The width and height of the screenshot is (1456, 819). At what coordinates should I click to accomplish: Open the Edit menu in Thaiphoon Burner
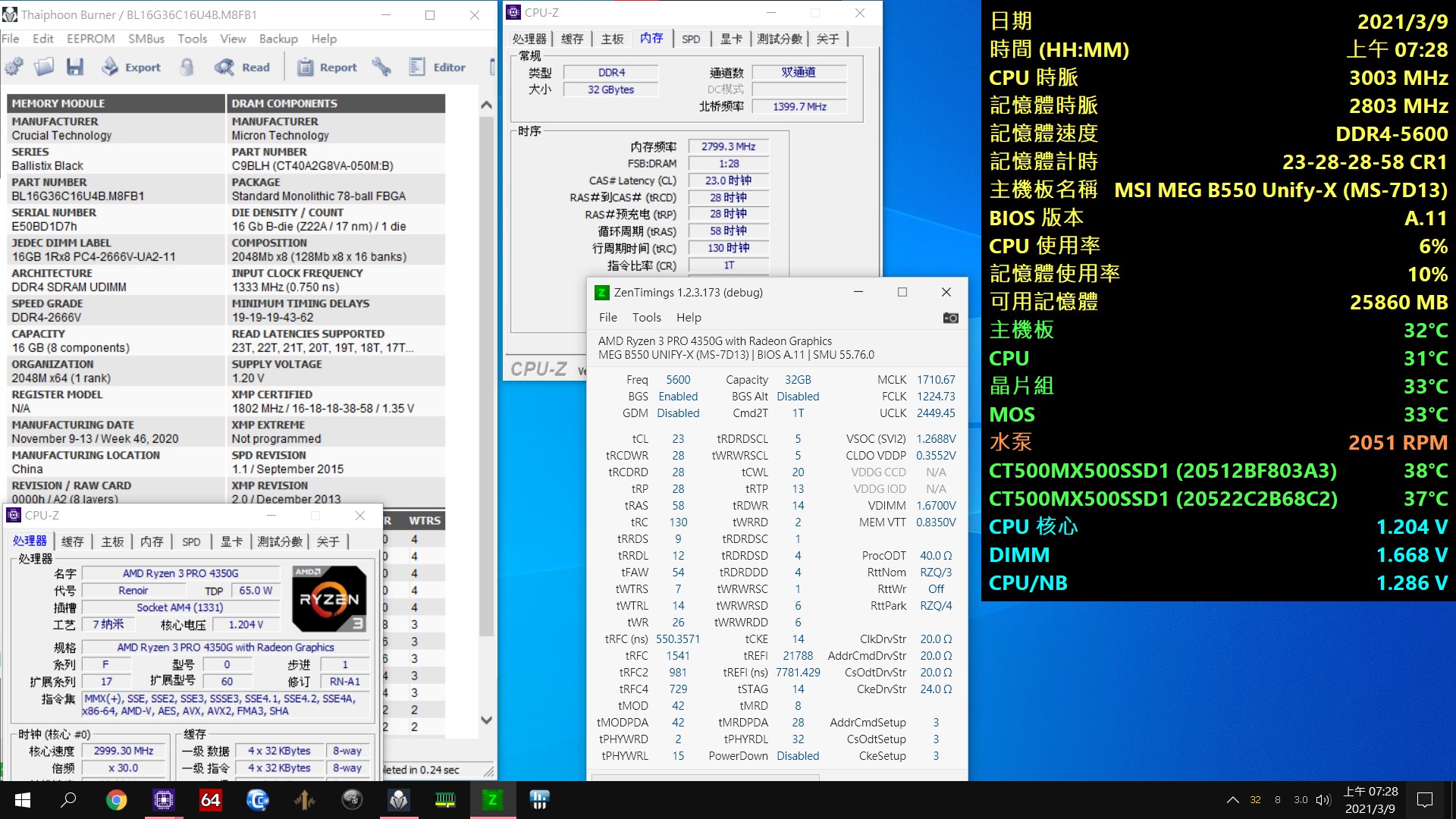pyautogui.click(x=42, y=39)
